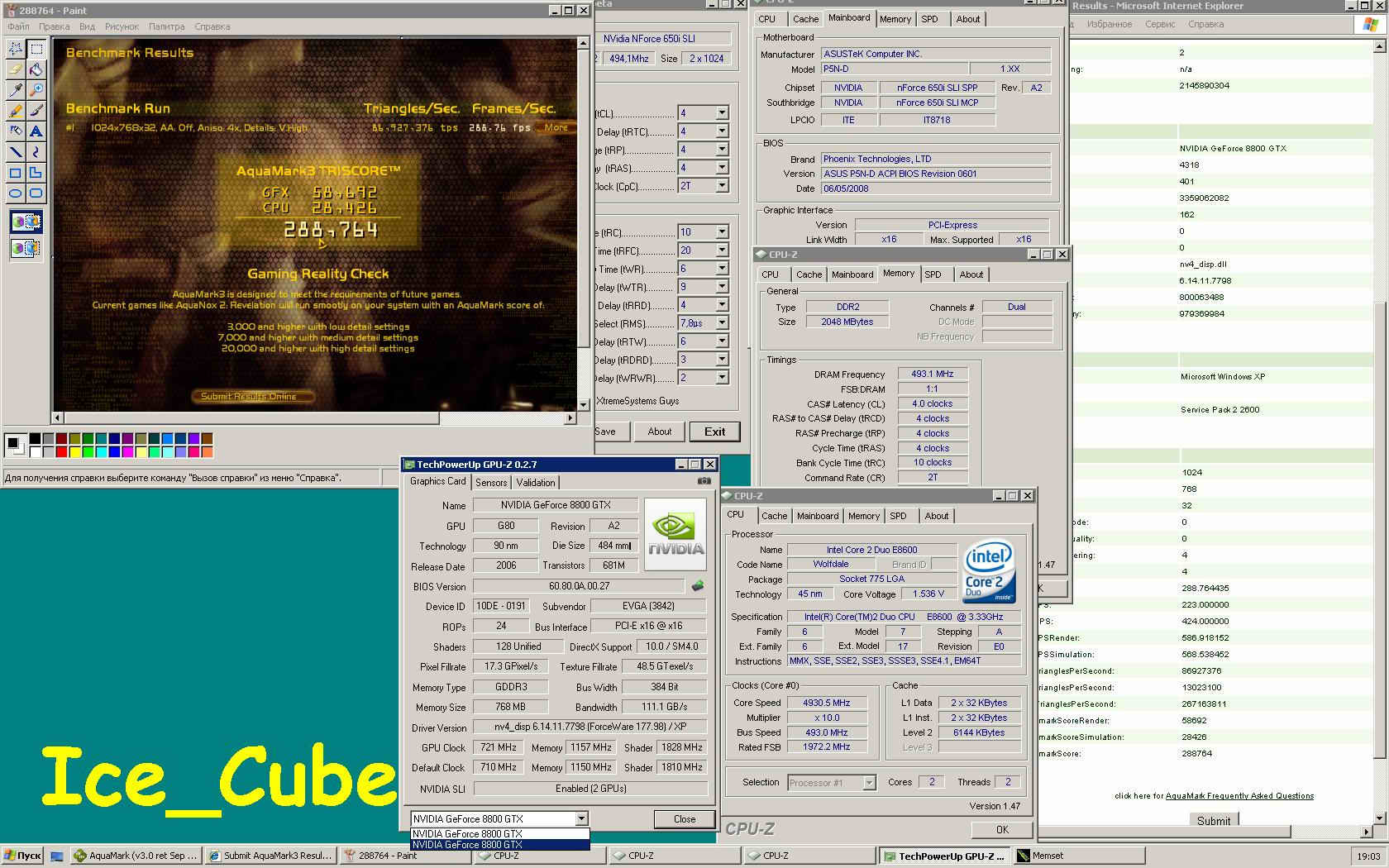Open Cache tab in the front CPU-Z window
The height and width of the screenshot is (868, 1389).
774,516
